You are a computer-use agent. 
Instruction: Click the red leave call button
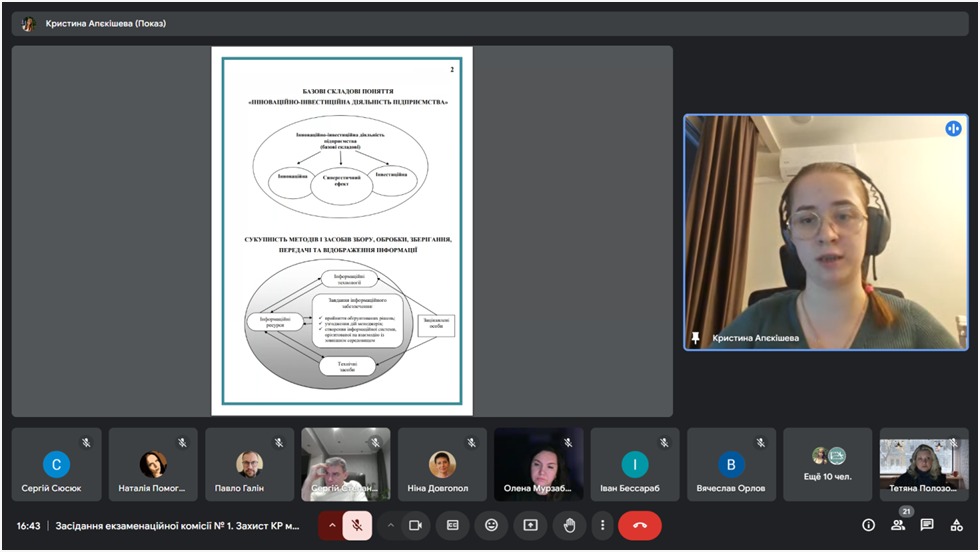640,525
